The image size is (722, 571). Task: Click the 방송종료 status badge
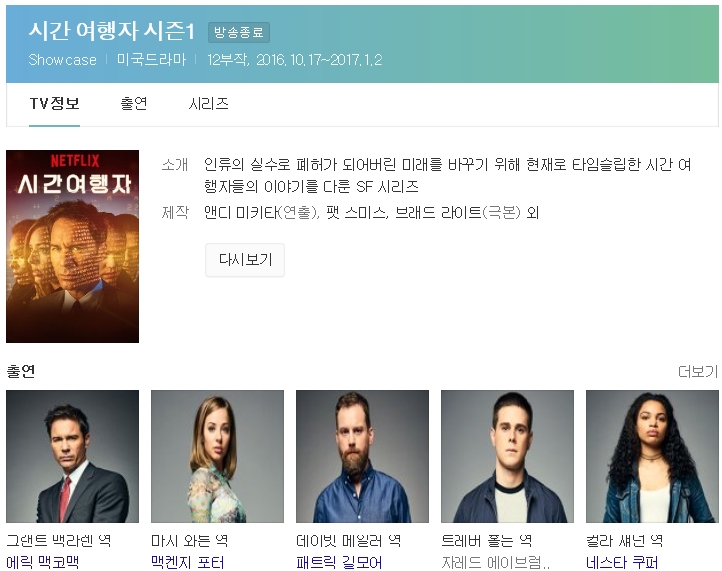point(239,32)
